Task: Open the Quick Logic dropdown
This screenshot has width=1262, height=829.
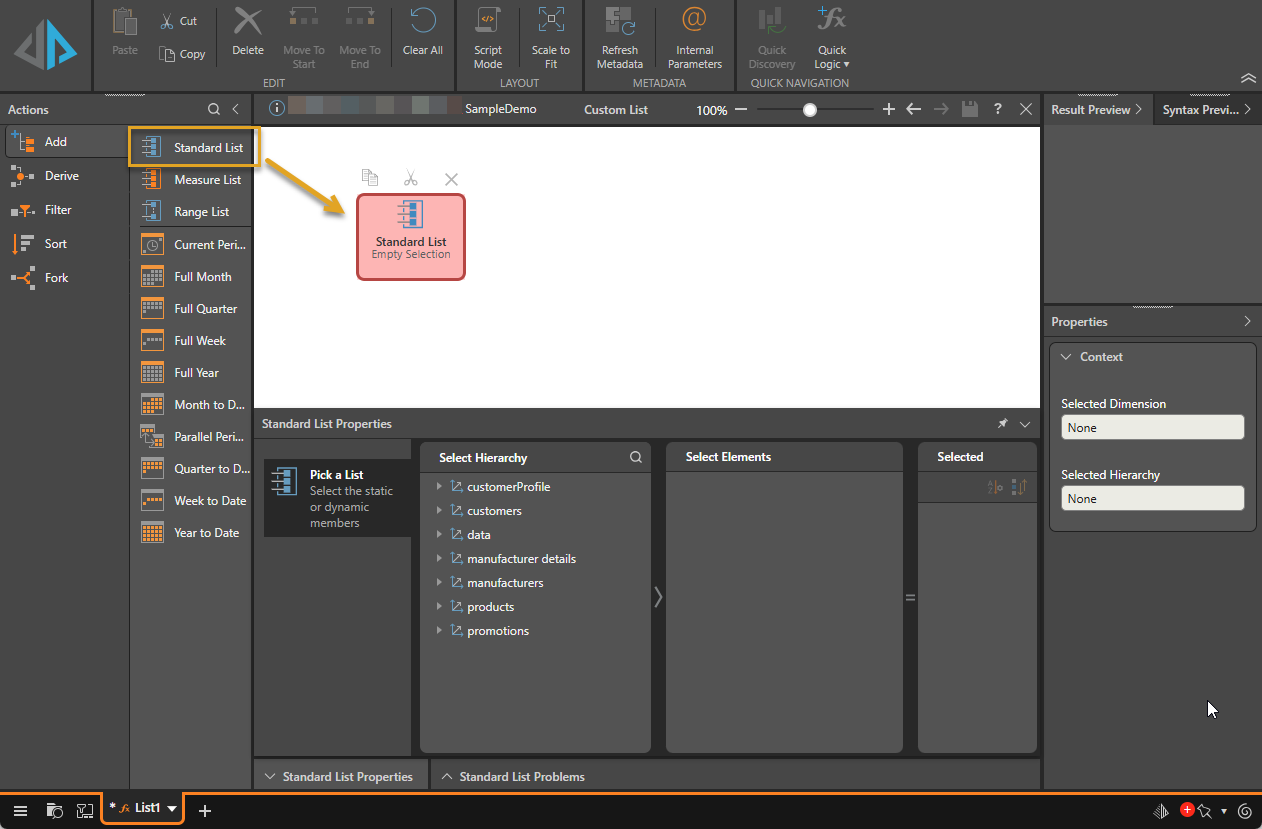Action: (x=831, y=38)
